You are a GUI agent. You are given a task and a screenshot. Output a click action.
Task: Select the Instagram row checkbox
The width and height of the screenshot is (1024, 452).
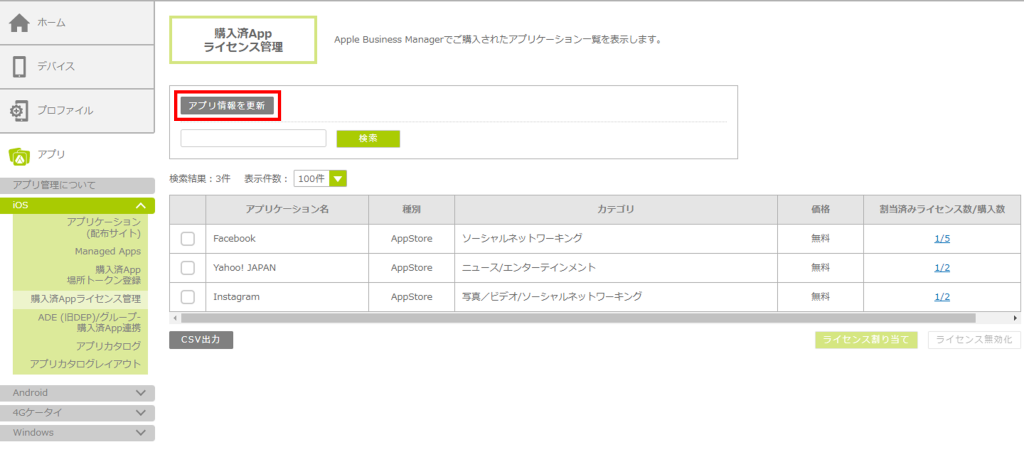click(x=188, y=297)
